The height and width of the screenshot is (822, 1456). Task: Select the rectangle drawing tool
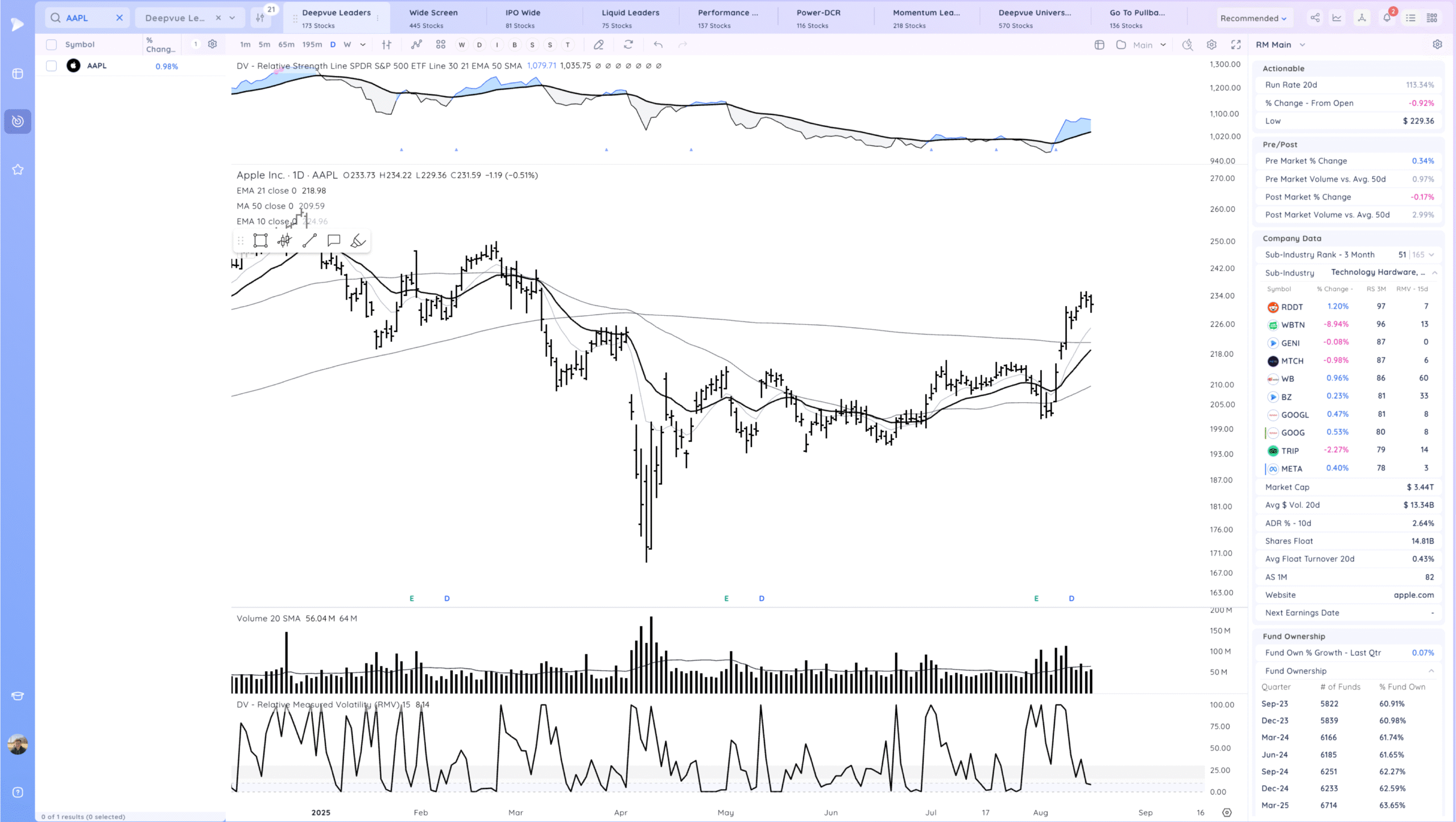tap(260, 241)
